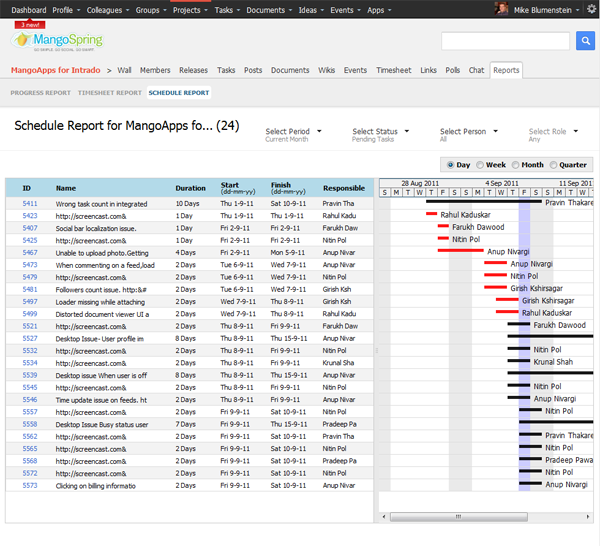
Task: Switch to the Wall project tab
Action: (x=124, y=70)
